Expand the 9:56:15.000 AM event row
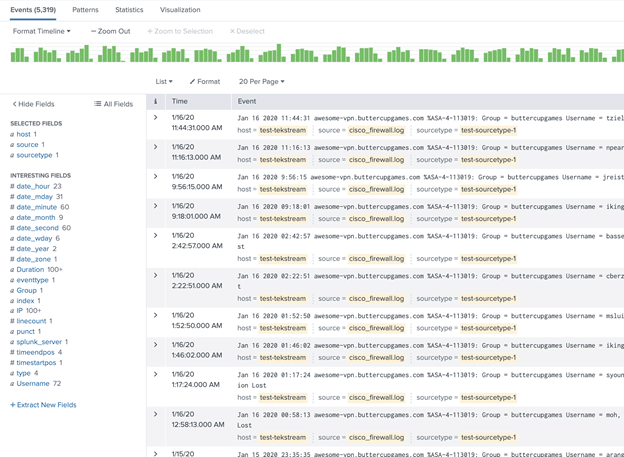Image resolution: width=624 pixels, height=457 pixels. point(156,176)
